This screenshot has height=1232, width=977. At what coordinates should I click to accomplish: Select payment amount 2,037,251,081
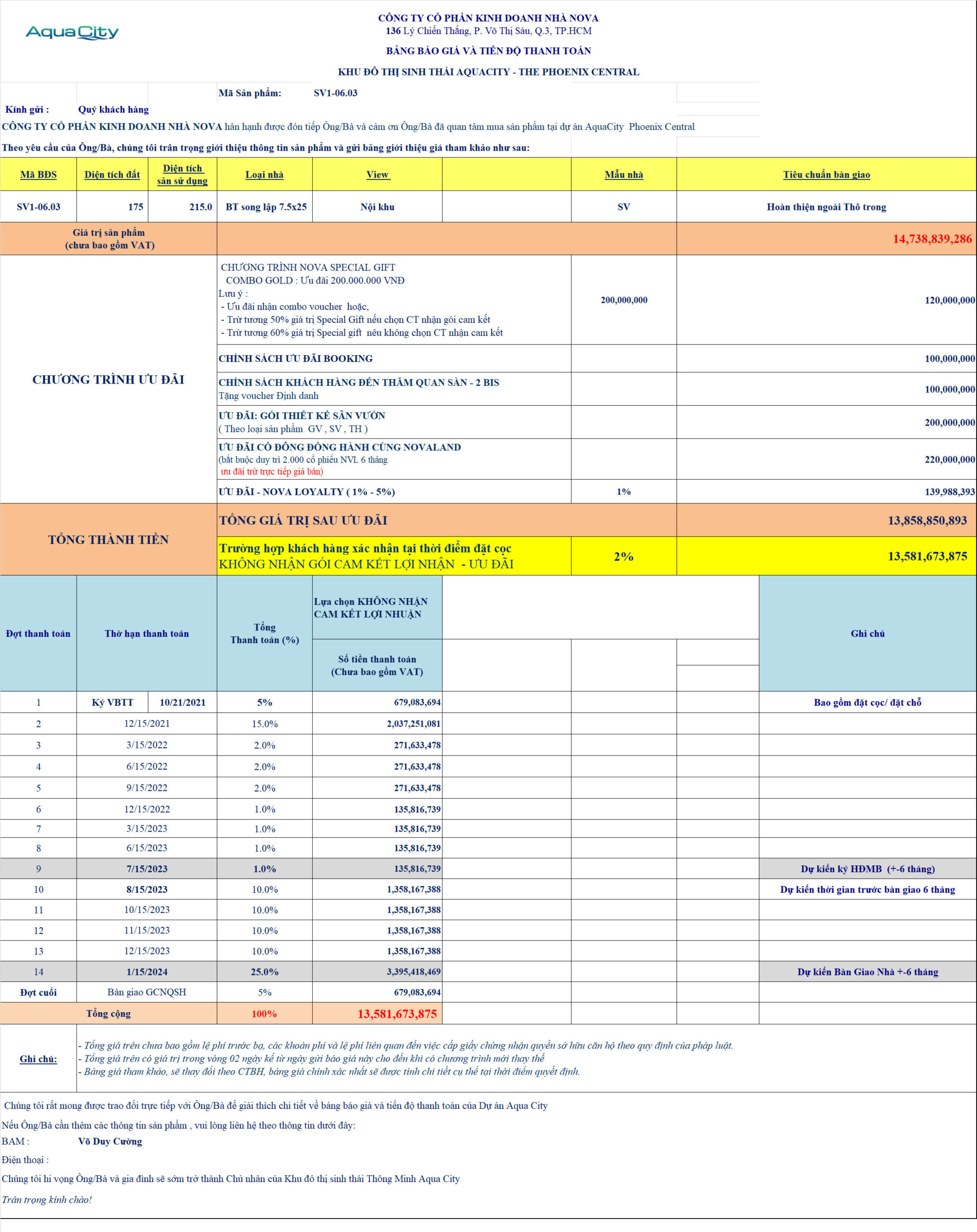pos(414,724)
